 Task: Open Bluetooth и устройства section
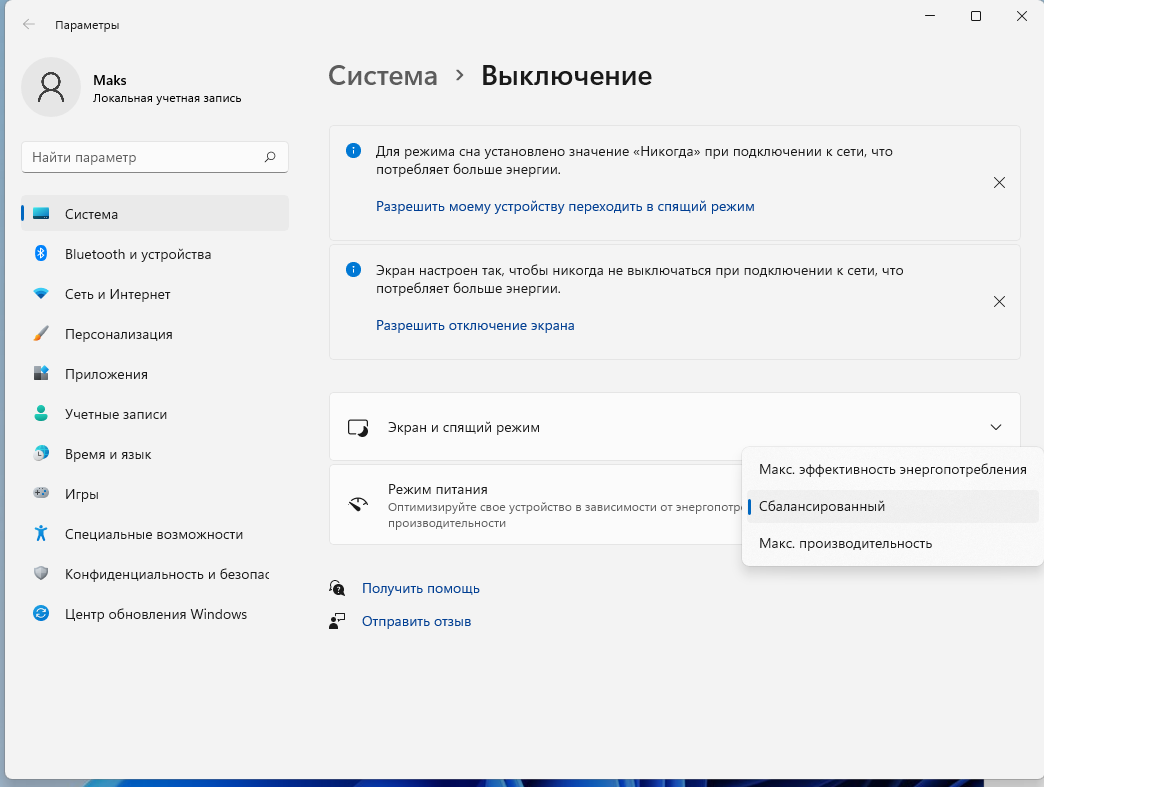[138, 254]
